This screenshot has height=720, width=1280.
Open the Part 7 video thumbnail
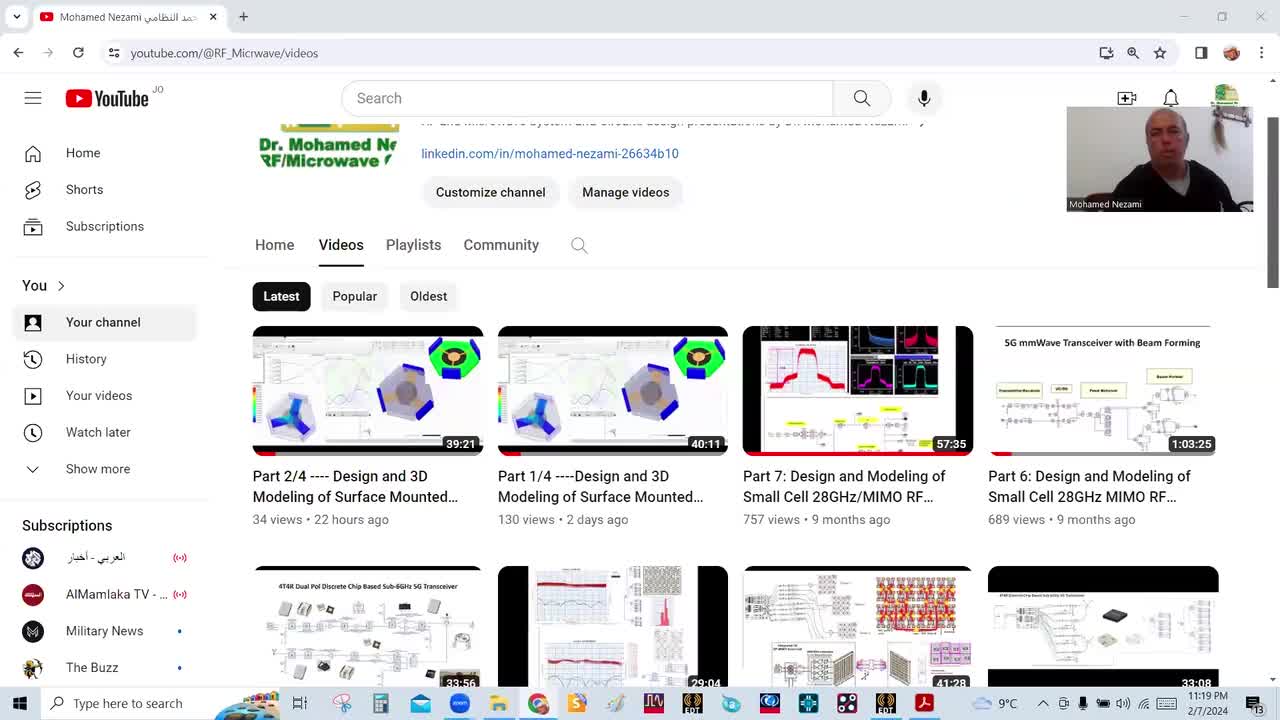tap(858, 390)
